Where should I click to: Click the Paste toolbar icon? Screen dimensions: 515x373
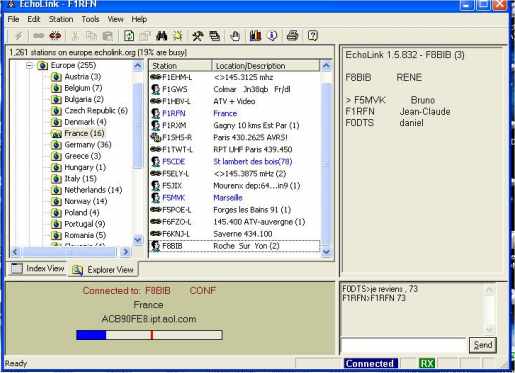click(108, 36)
